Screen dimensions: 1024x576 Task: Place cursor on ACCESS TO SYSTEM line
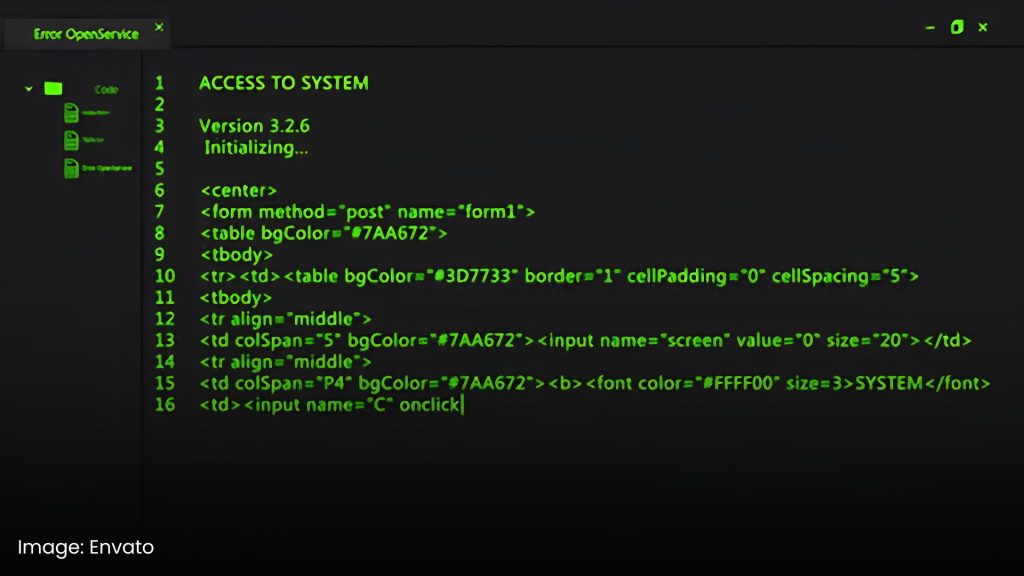(x=283, y=83)
